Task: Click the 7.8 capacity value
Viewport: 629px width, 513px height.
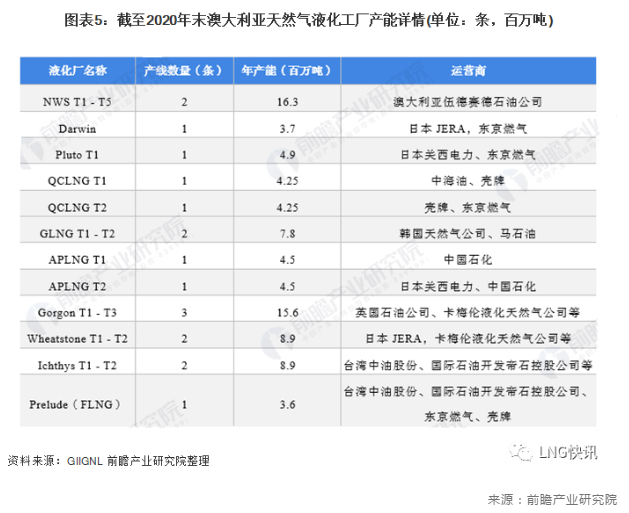Action: 287,234
